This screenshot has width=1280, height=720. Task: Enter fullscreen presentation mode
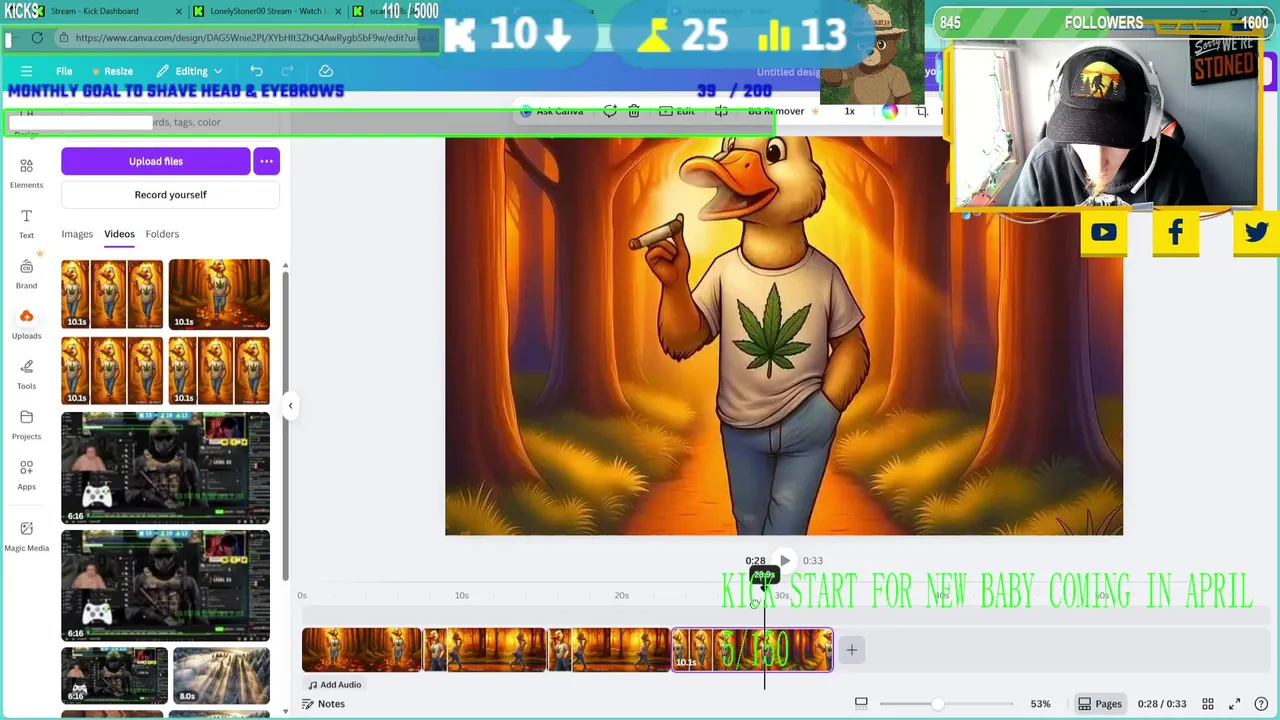(1235, 704)
